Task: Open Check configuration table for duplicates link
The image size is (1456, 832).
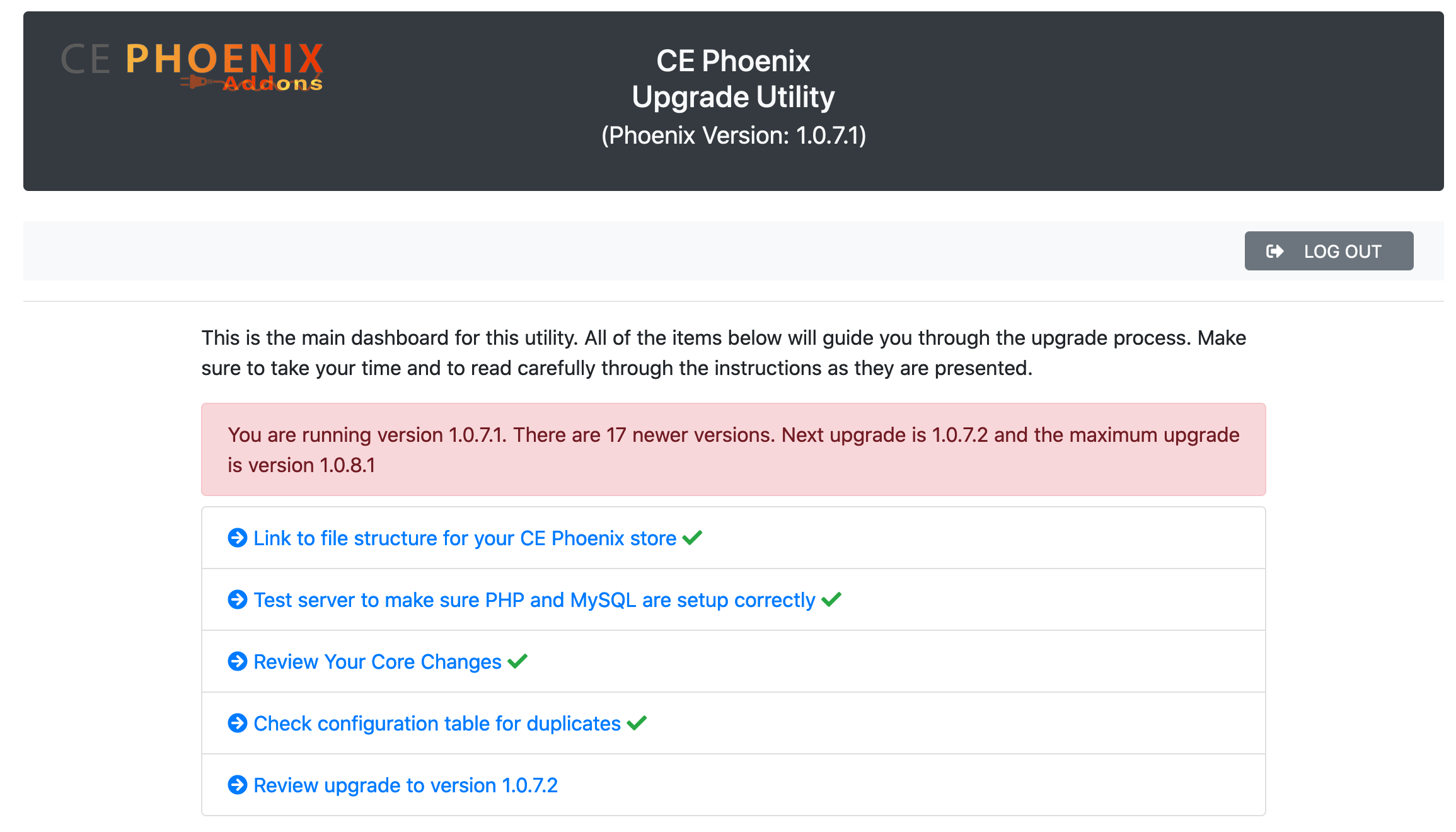Action: (x=437, y=724)
